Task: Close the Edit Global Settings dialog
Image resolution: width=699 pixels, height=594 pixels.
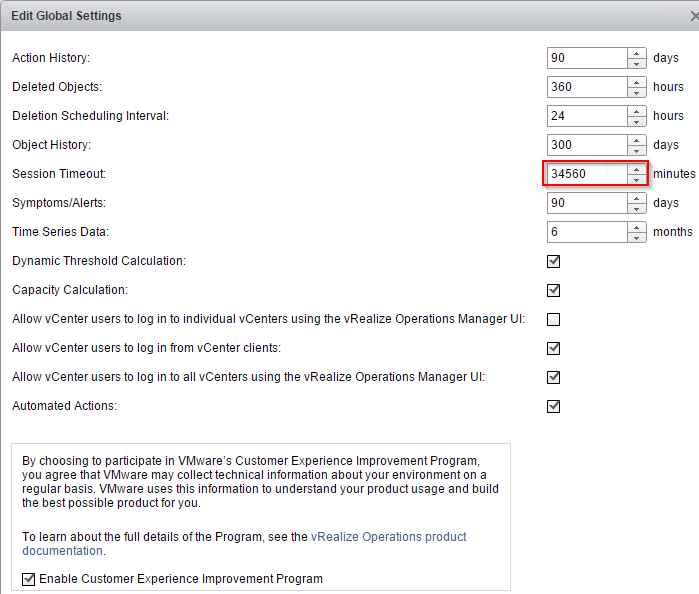Action: 695,16
